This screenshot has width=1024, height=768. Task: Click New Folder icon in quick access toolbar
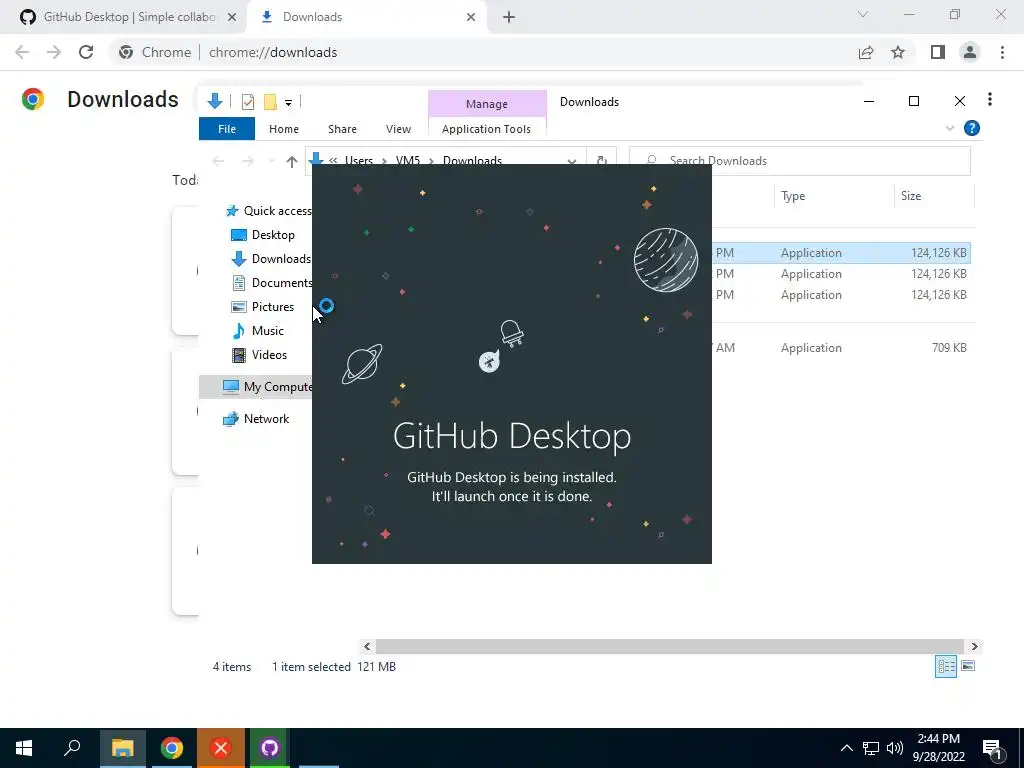click(270, 102)
